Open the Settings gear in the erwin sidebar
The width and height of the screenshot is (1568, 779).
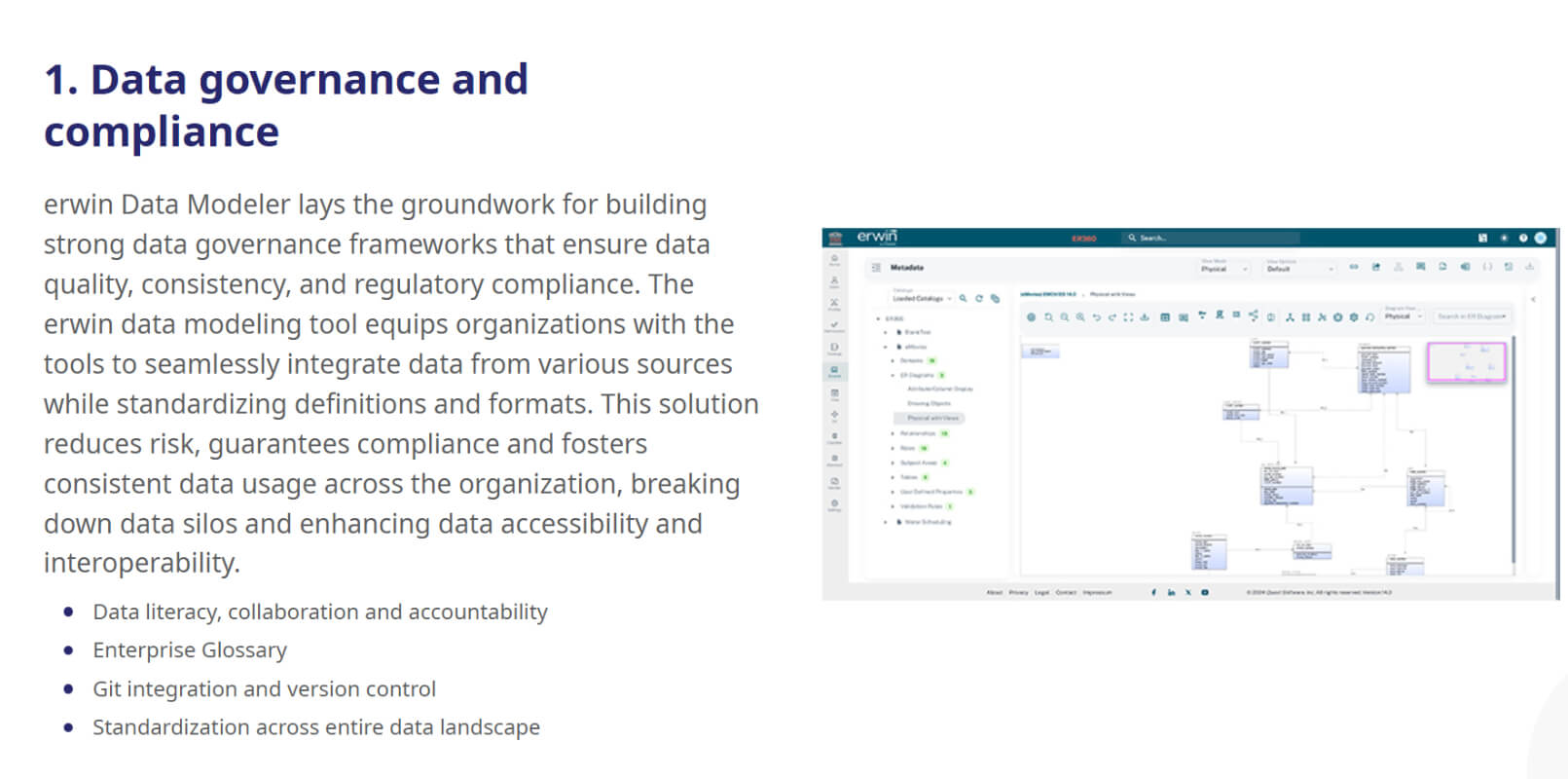(834, 504)
